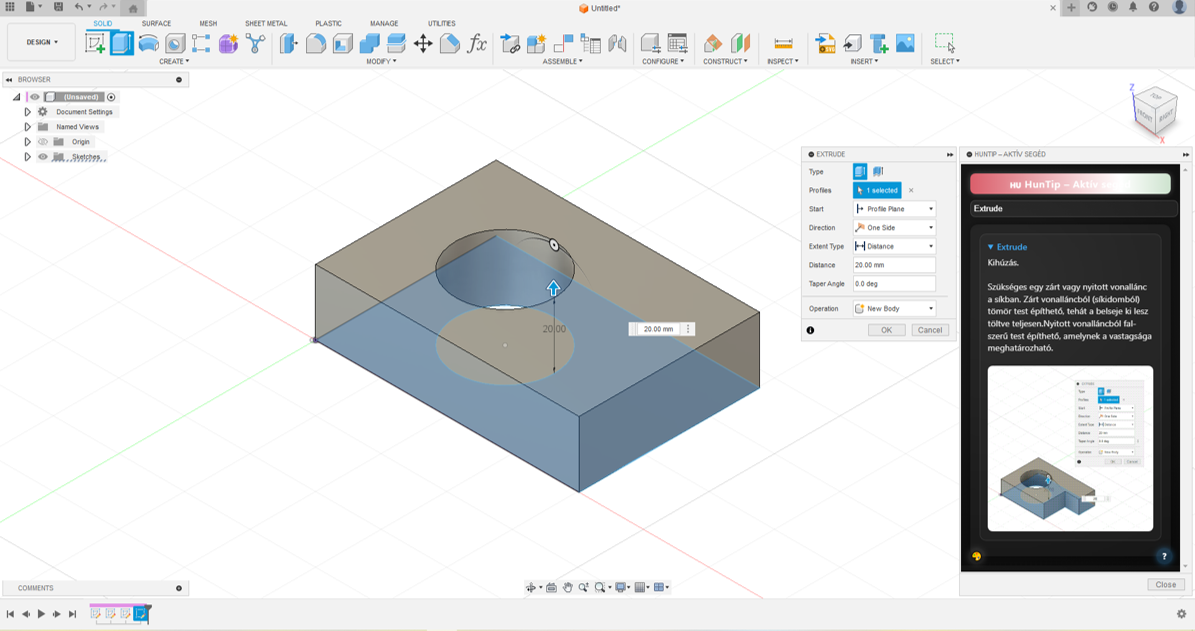Click the Taper Angle input field
This screenshot has height=631, width=1195.
[894, 284]
